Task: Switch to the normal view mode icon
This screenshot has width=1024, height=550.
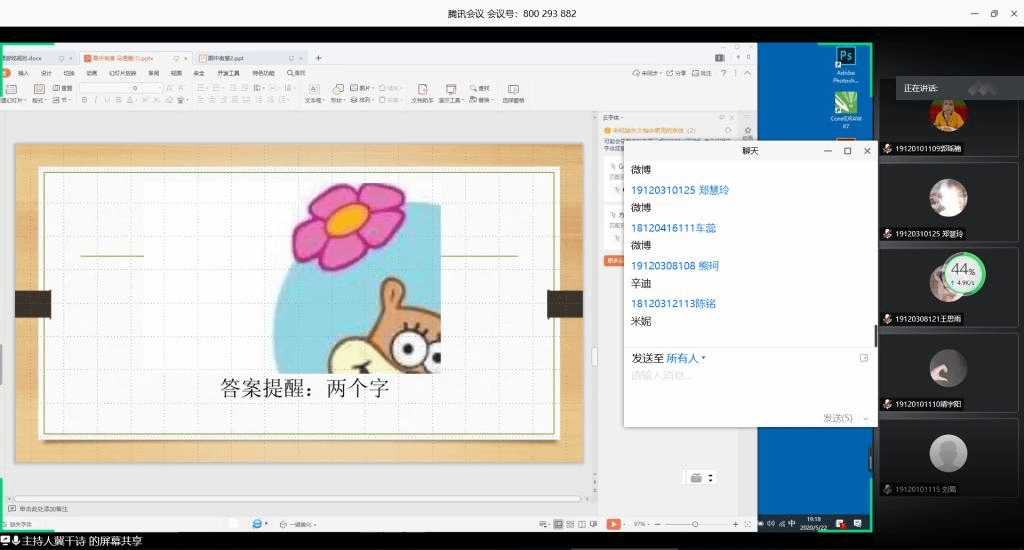Action: [x=557, y=524]
